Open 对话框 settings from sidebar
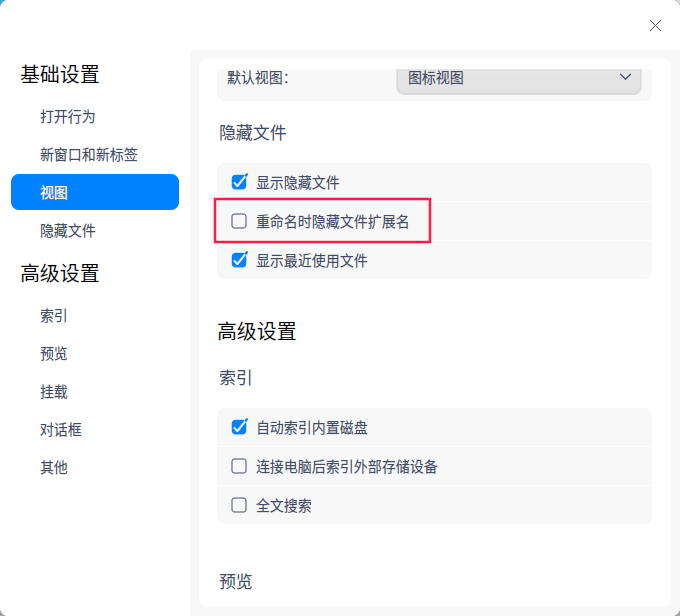Viewport: 680px width, 616px height. click(61, 429)
